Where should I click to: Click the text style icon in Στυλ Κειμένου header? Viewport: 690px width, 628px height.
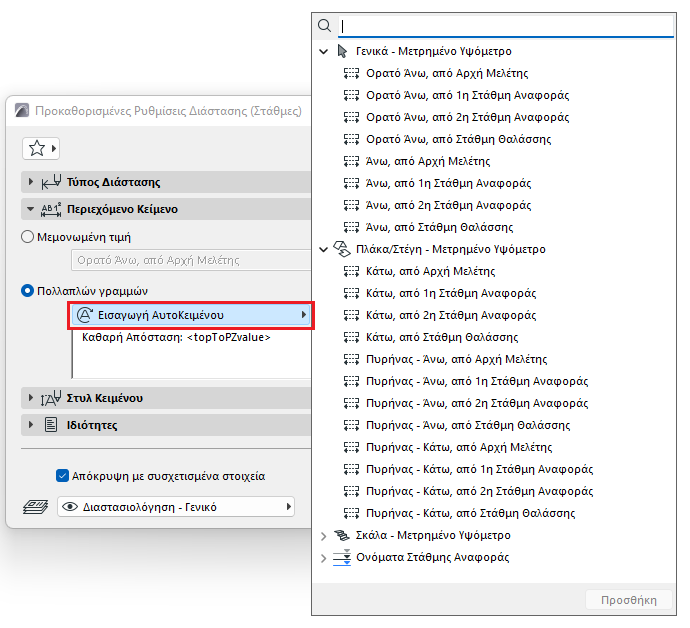pyautogui.click(x=51, y=398)
